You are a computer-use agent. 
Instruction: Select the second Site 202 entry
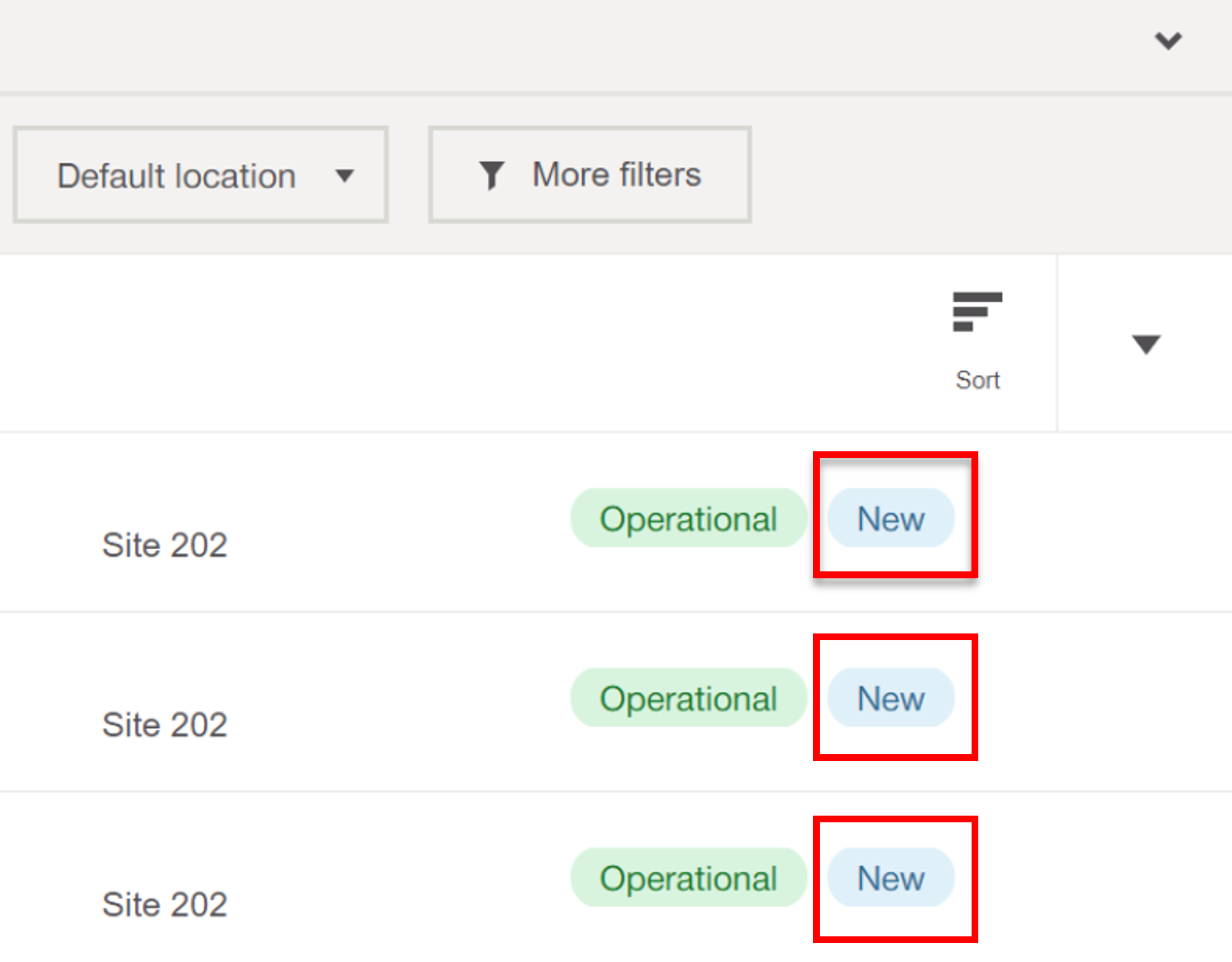(165, 725)
